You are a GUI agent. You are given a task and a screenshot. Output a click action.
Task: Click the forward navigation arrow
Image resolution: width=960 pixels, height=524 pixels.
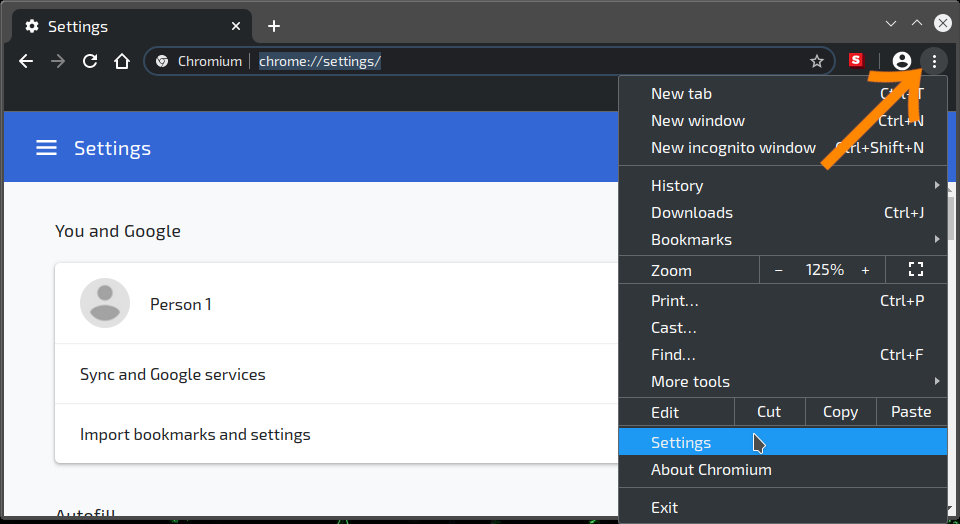(58, 61)
